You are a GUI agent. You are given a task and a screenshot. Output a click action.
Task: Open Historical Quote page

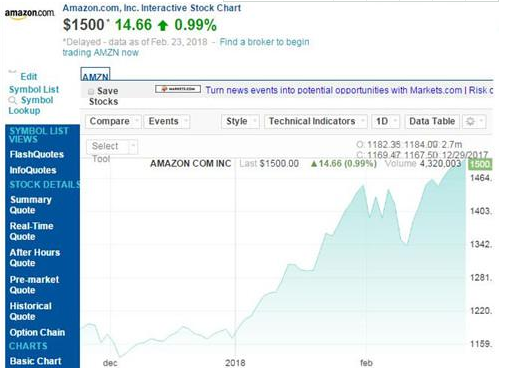(30, 311)
